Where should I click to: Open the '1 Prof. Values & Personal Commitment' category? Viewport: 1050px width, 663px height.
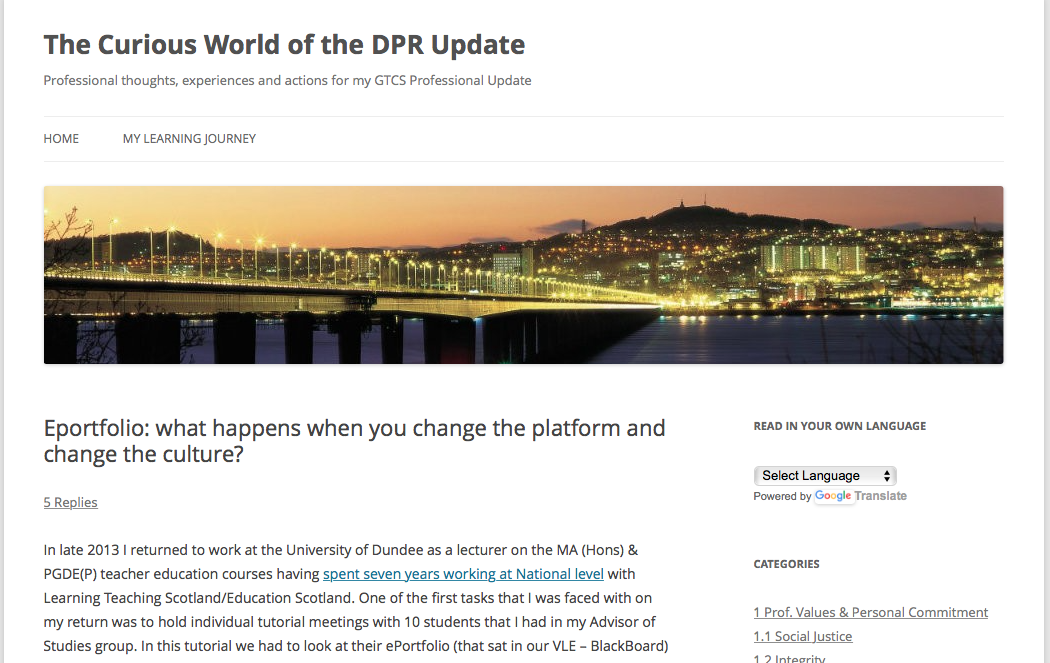pos(870,612)
